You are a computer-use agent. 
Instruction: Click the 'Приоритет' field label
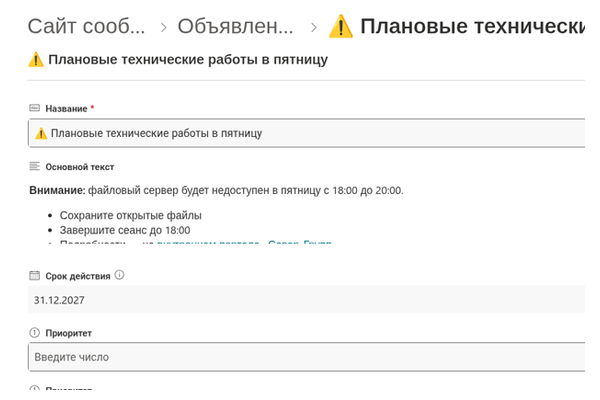(68, 333)
